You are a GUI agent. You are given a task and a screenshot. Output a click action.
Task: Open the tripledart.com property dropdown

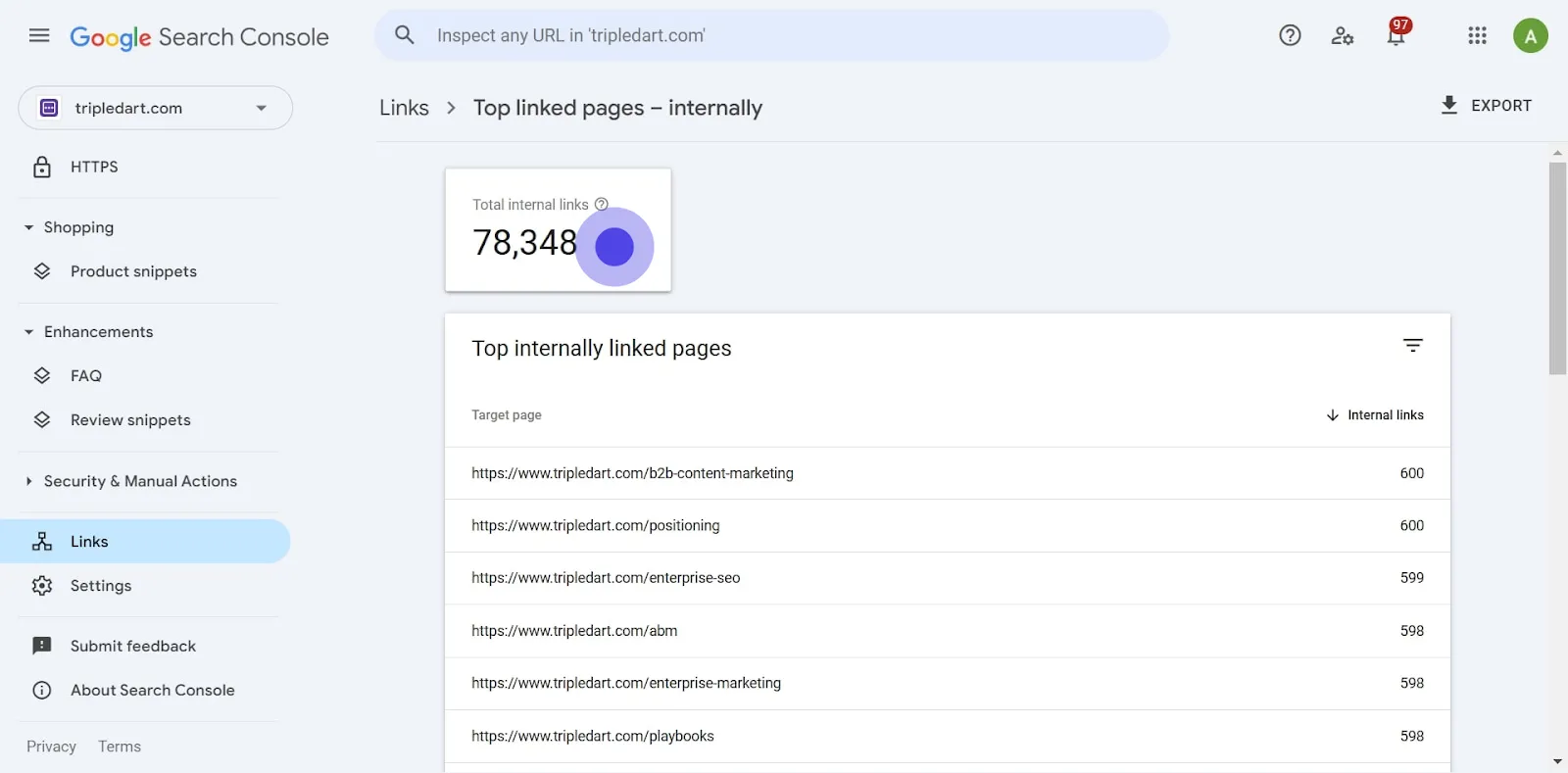click(x=155, y=108)
